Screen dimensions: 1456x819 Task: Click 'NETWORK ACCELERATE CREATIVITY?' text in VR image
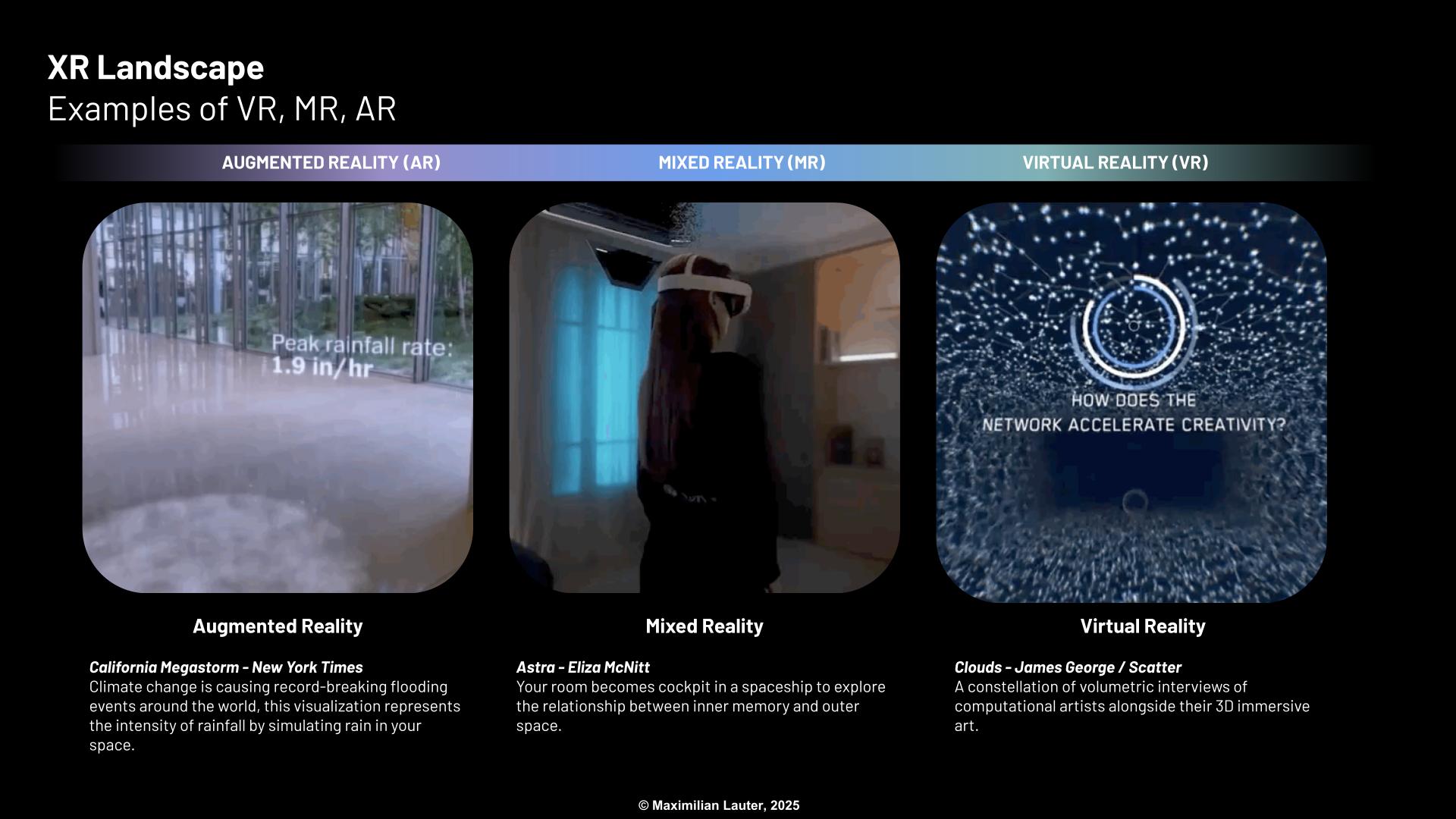1134,425
